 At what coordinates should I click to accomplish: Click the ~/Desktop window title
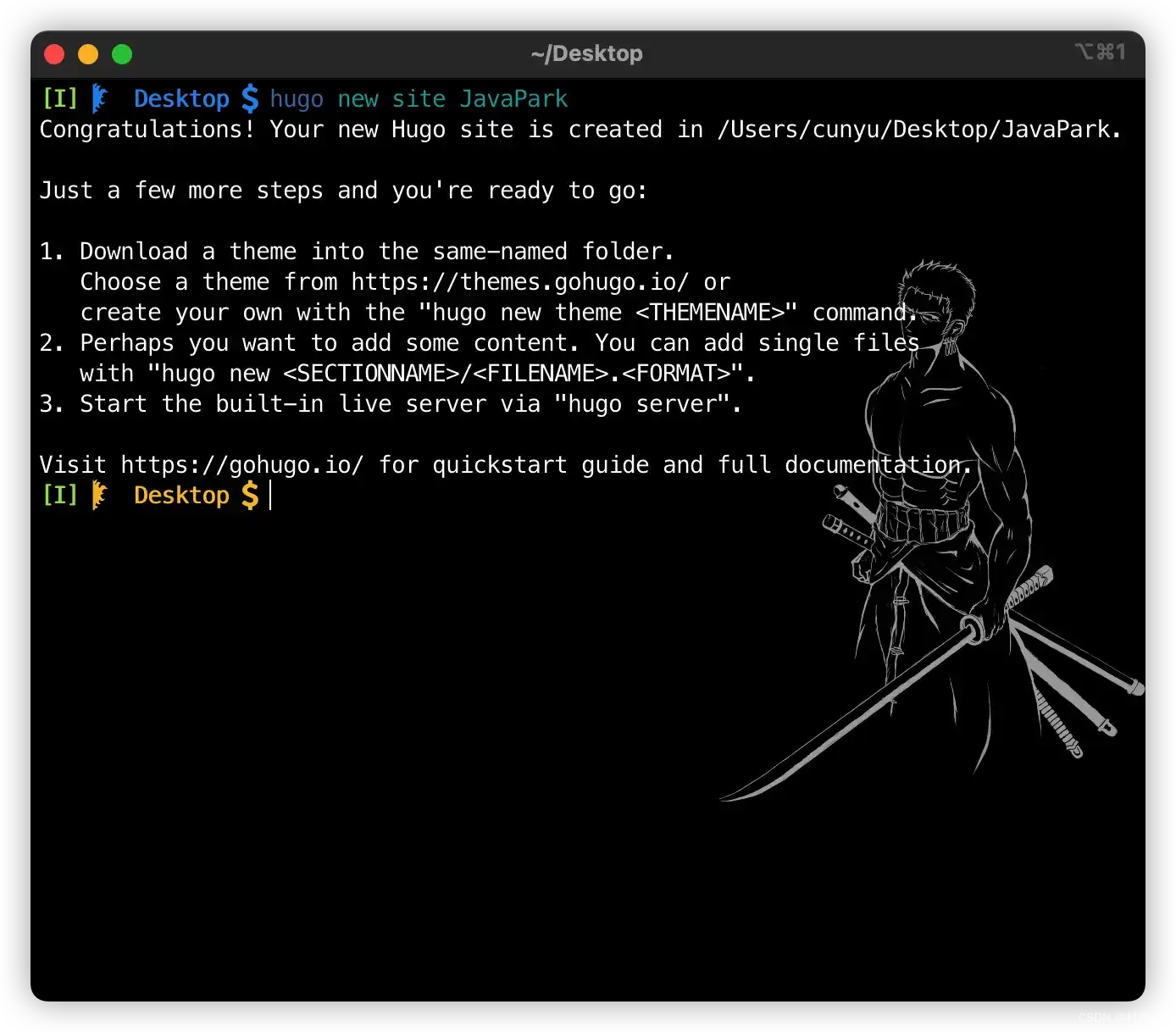click(586, 53)
